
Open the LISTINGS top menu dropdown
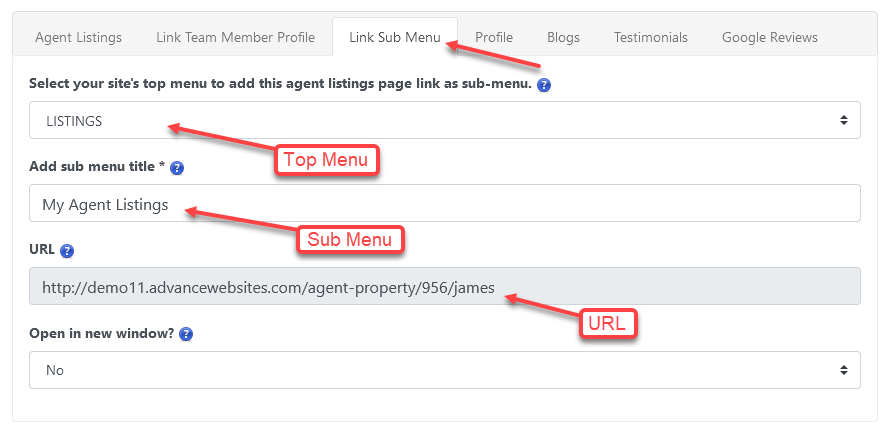point(444,121)
